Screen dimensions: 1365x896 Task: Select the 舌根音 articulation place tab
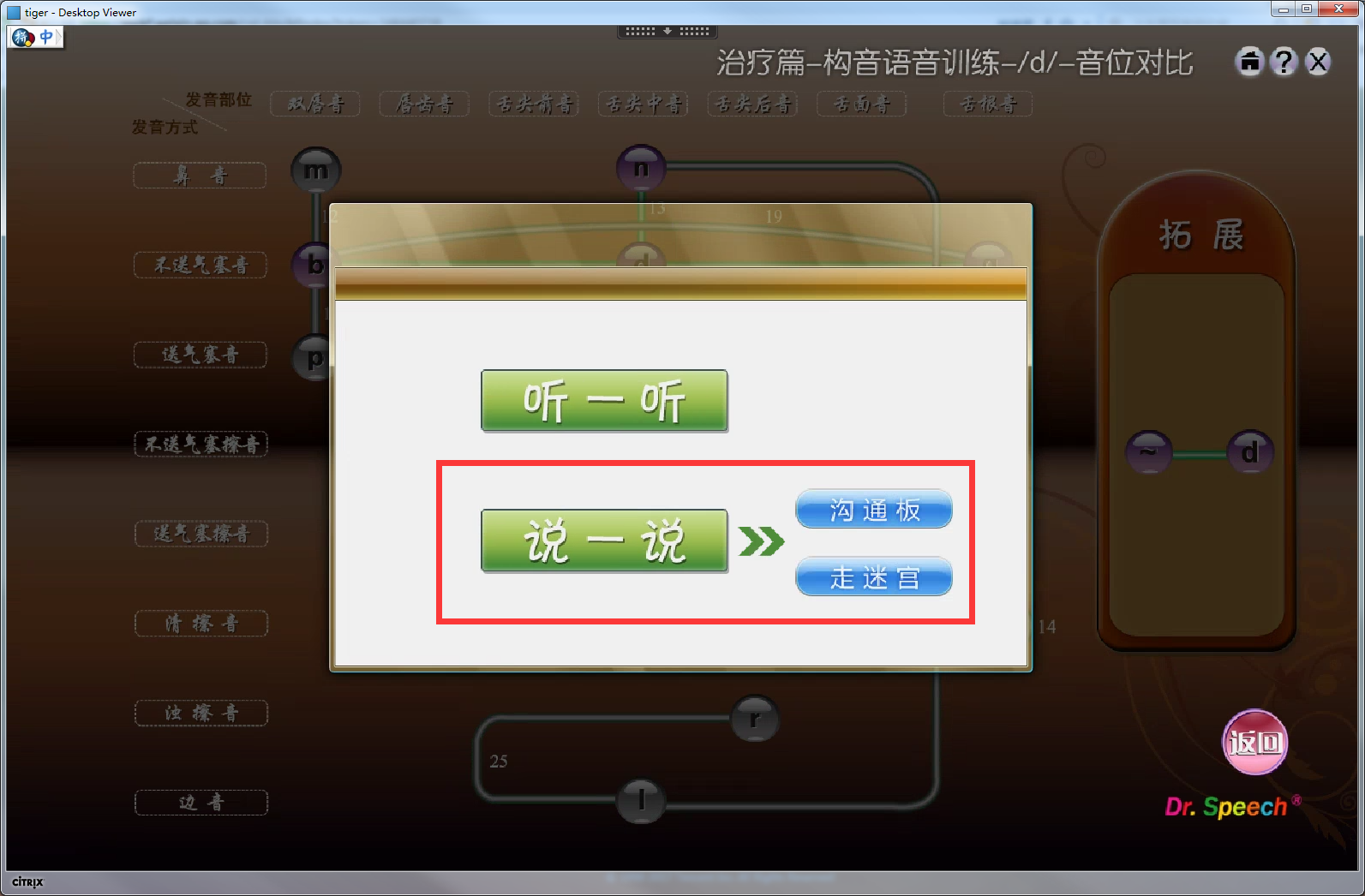click(x=988, y=105)
